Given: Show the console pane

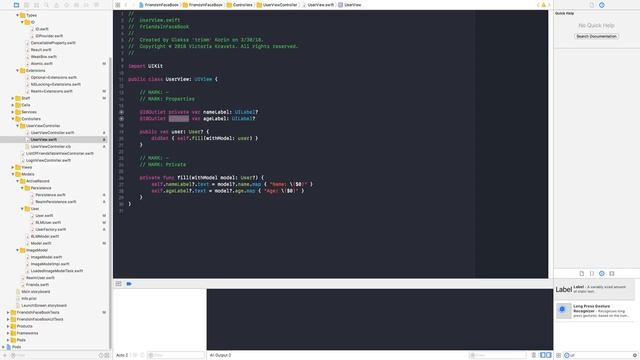Looking at the screenshot, I should [x=549, y=355].
